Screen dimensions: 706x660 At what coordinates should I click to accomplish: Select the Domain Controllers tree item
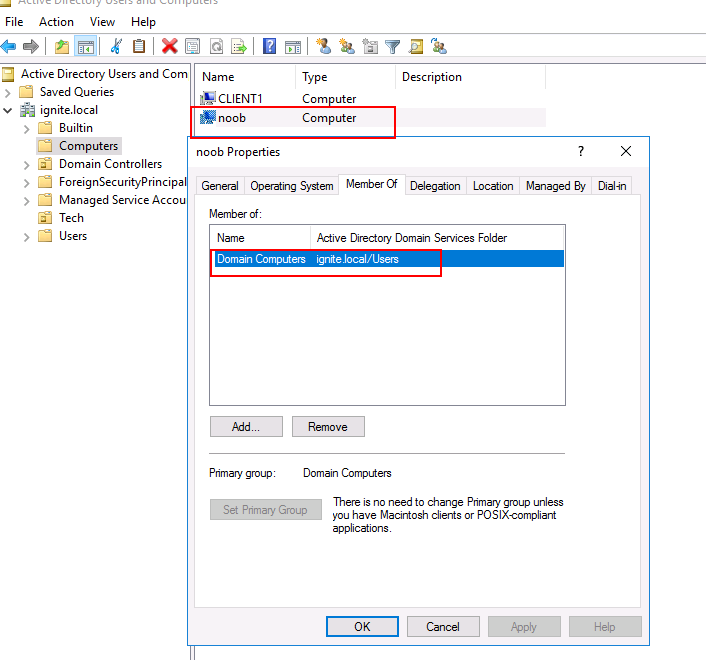(x=110, y=164)
